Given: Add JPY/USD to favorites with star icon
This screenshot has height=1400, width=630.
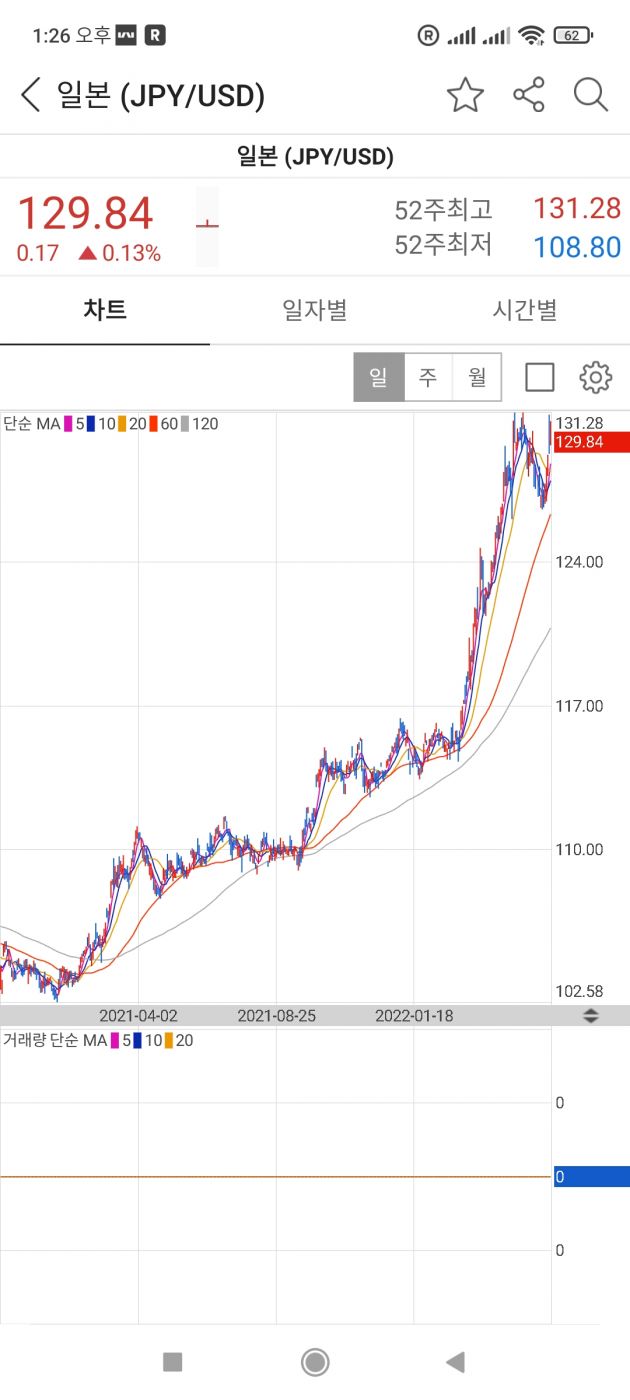Looking at the screenshot, I should click(x=465, y=96).
